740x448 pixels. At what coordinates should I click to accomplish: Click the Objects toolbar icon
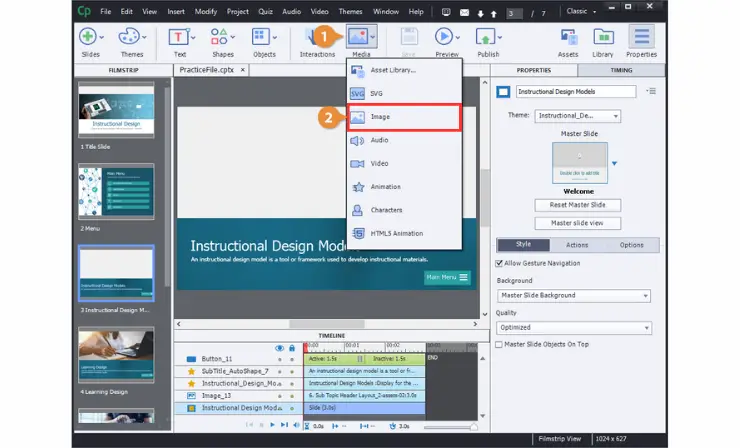pos(261,36)
